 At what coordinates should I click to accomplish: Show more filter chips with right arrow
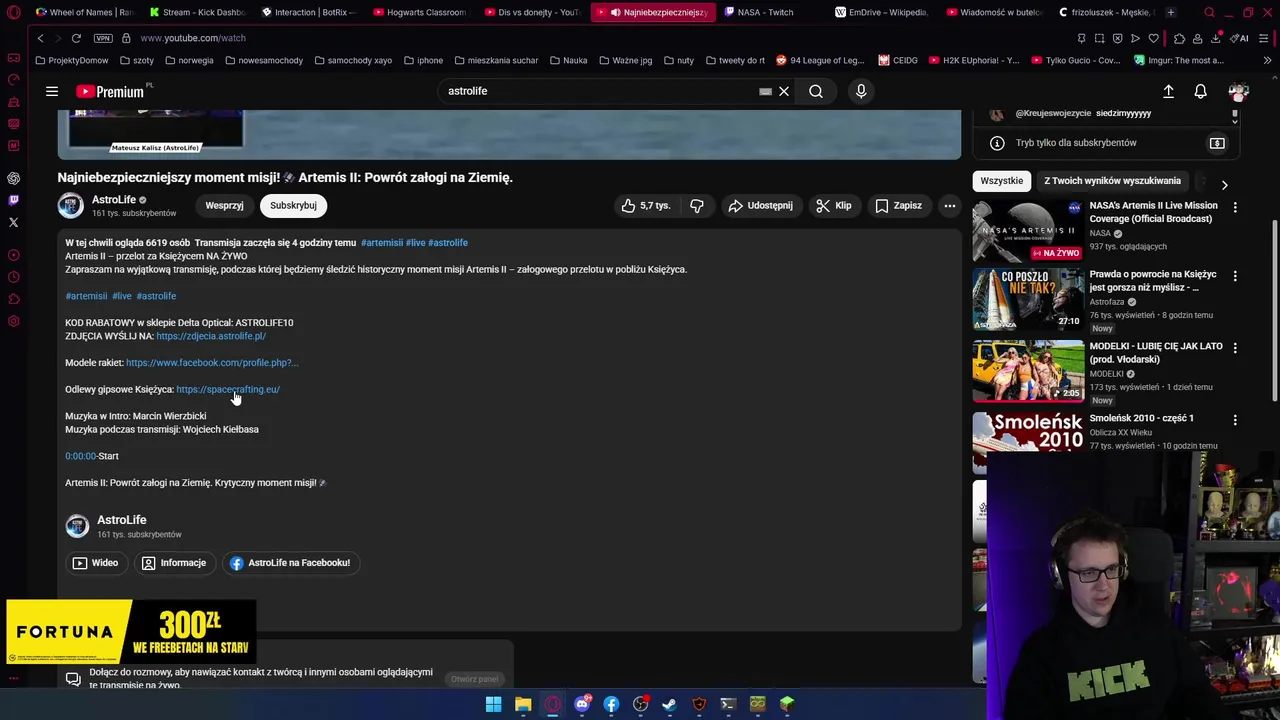coord(1224,184)
